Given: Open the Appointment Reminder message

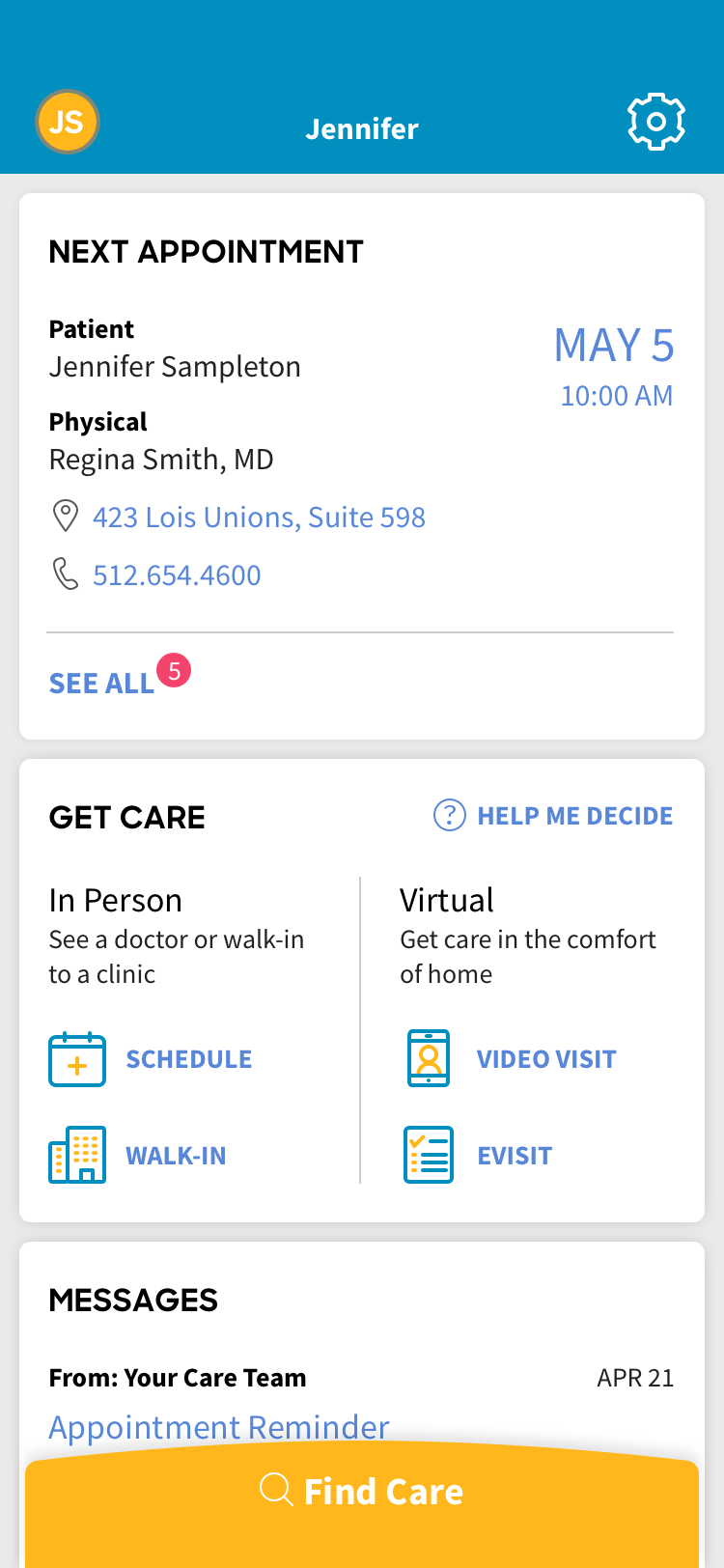Looking at the screenshot, I should coord(219,1427).
